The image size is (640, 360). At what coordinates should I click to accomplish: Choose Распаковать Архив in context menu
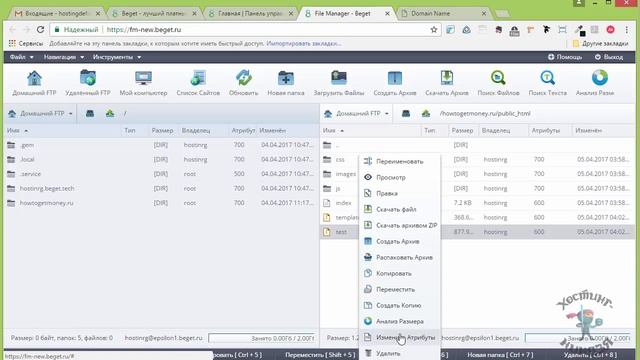[400, 258]
